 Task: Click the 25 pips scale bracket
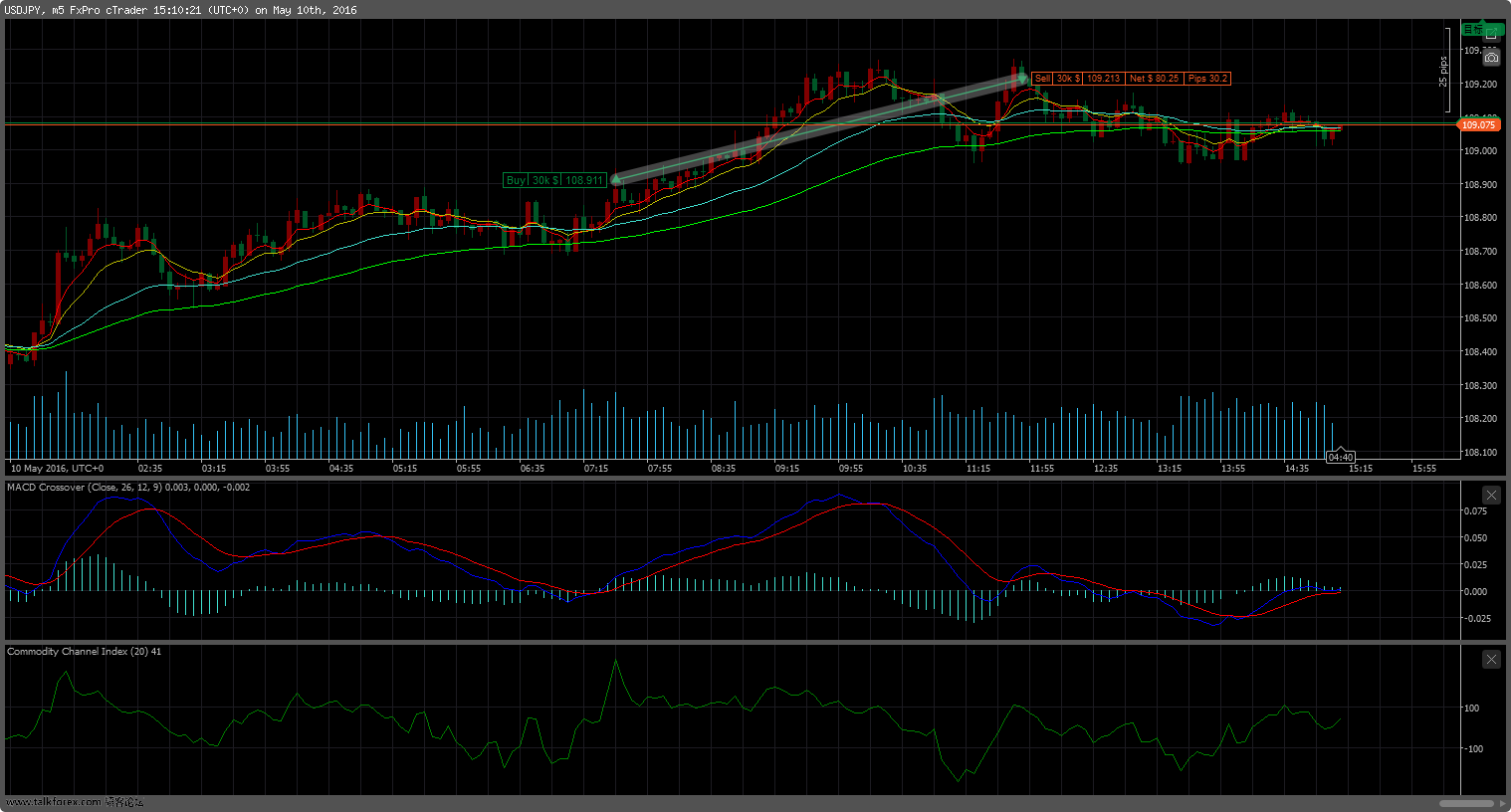coord(1445,70)
